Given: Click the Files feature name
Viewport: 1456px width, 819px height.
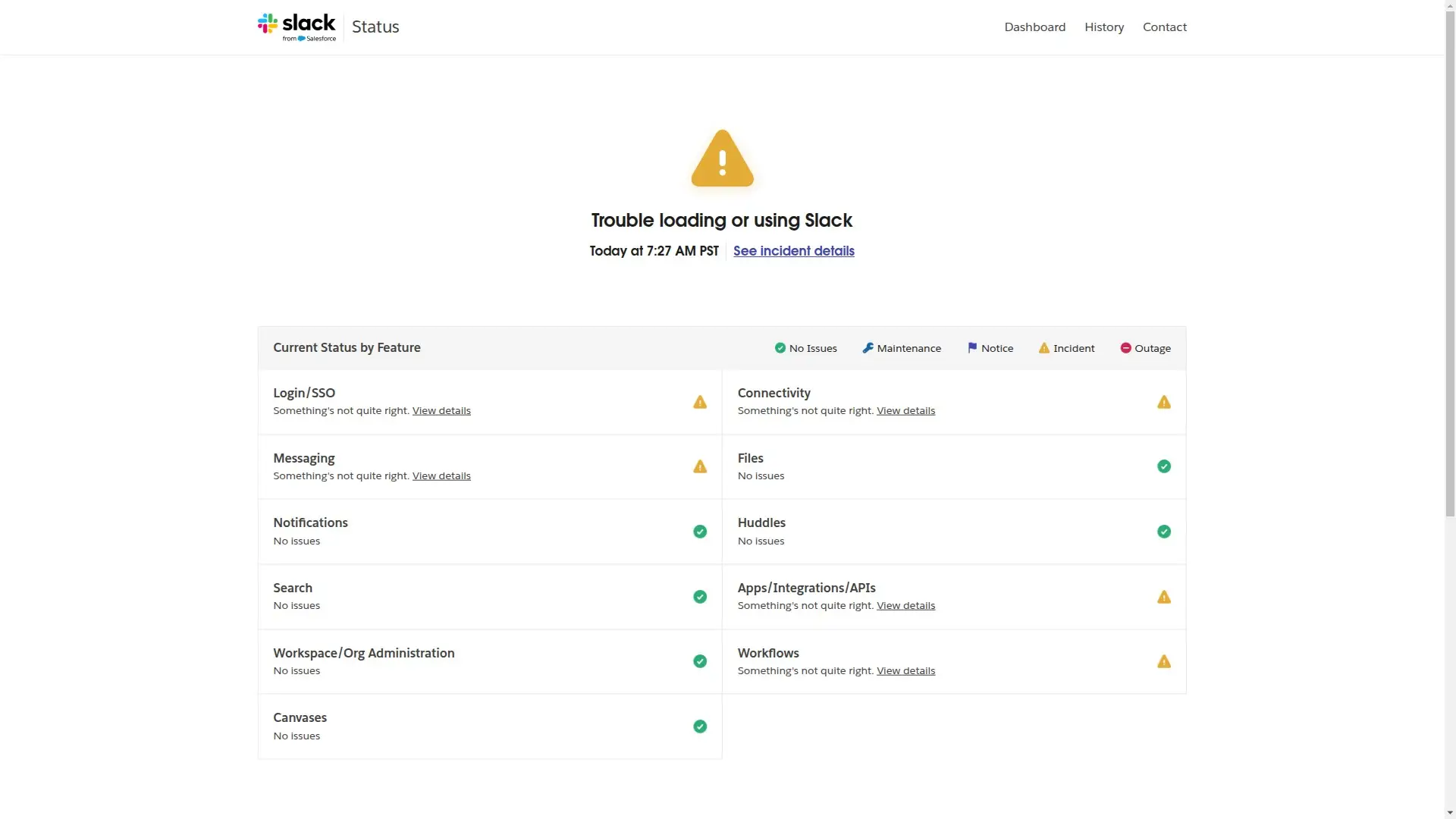Looking at the screenshot, I should coord(750,458).
